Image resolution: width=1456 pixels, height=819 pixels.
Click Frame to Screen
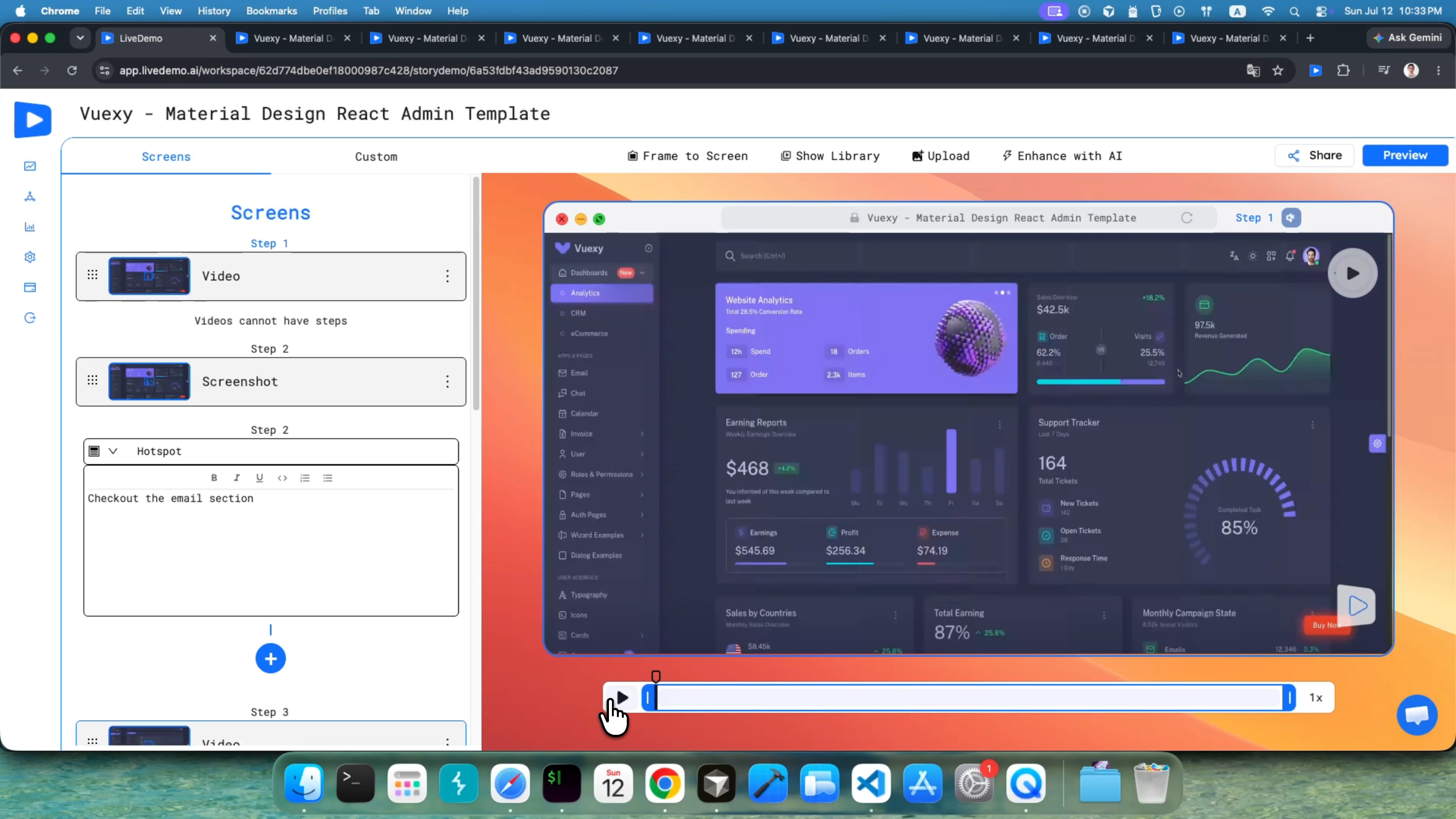coord(688,156)
